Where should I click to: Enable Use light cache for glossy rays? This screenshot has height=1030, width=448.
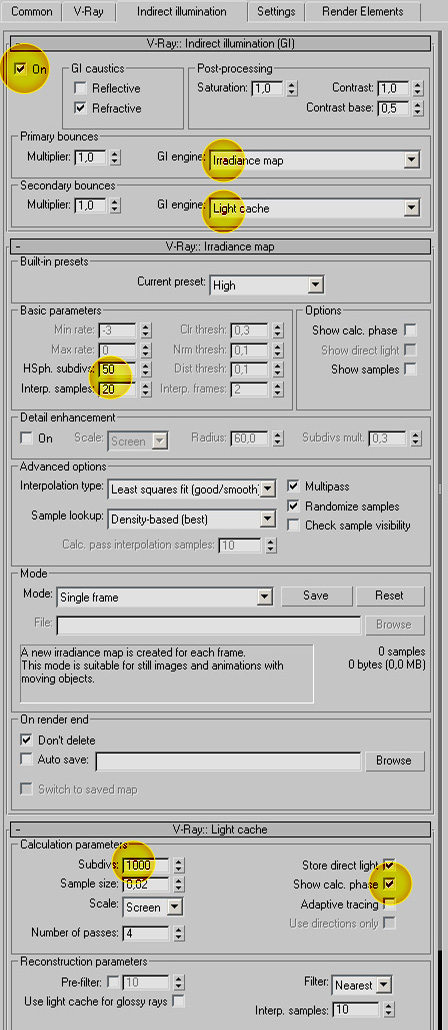point(177,1002)
